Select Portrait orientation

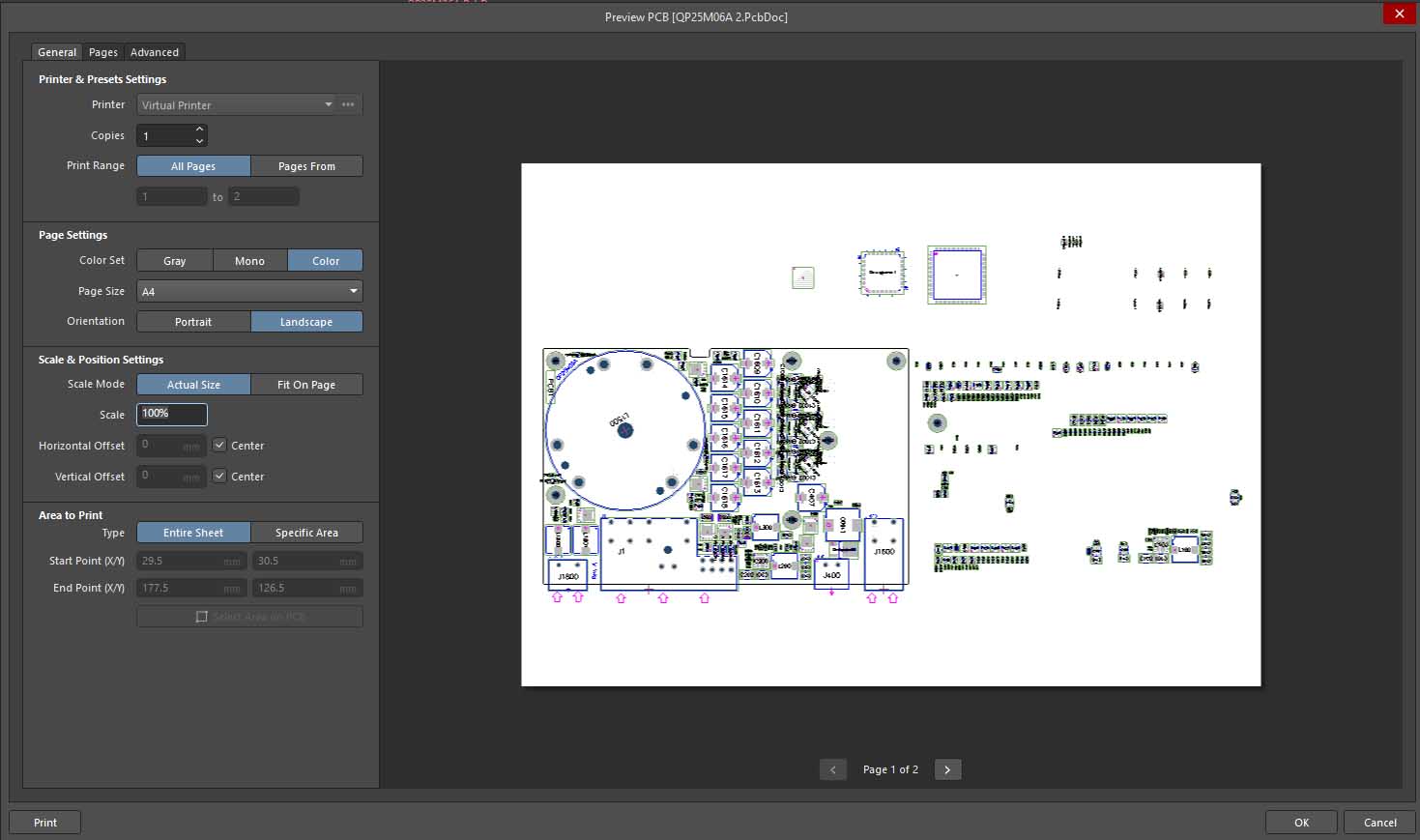193,322
